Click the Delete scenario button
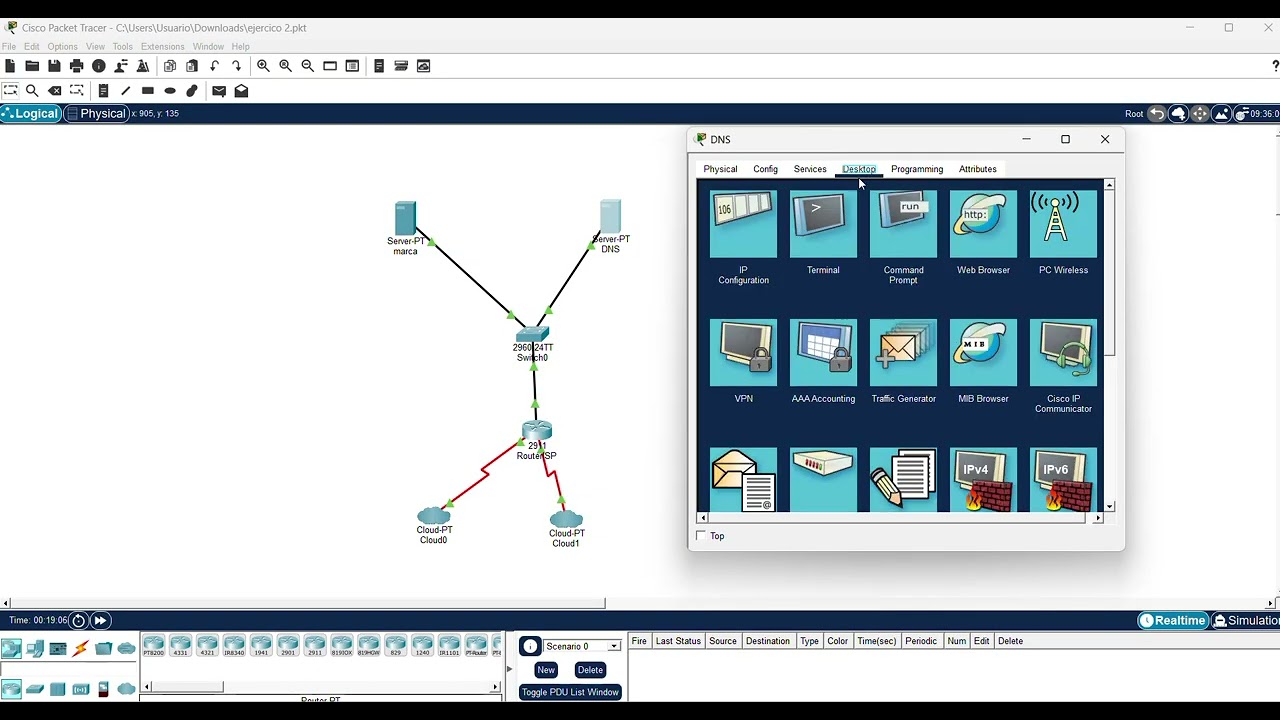The image size is (1280, 720). tap(590, 670)
